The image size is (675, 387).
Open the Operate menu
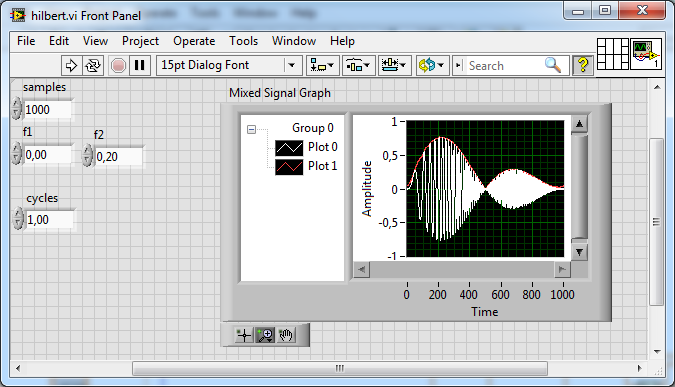point(194,41)
